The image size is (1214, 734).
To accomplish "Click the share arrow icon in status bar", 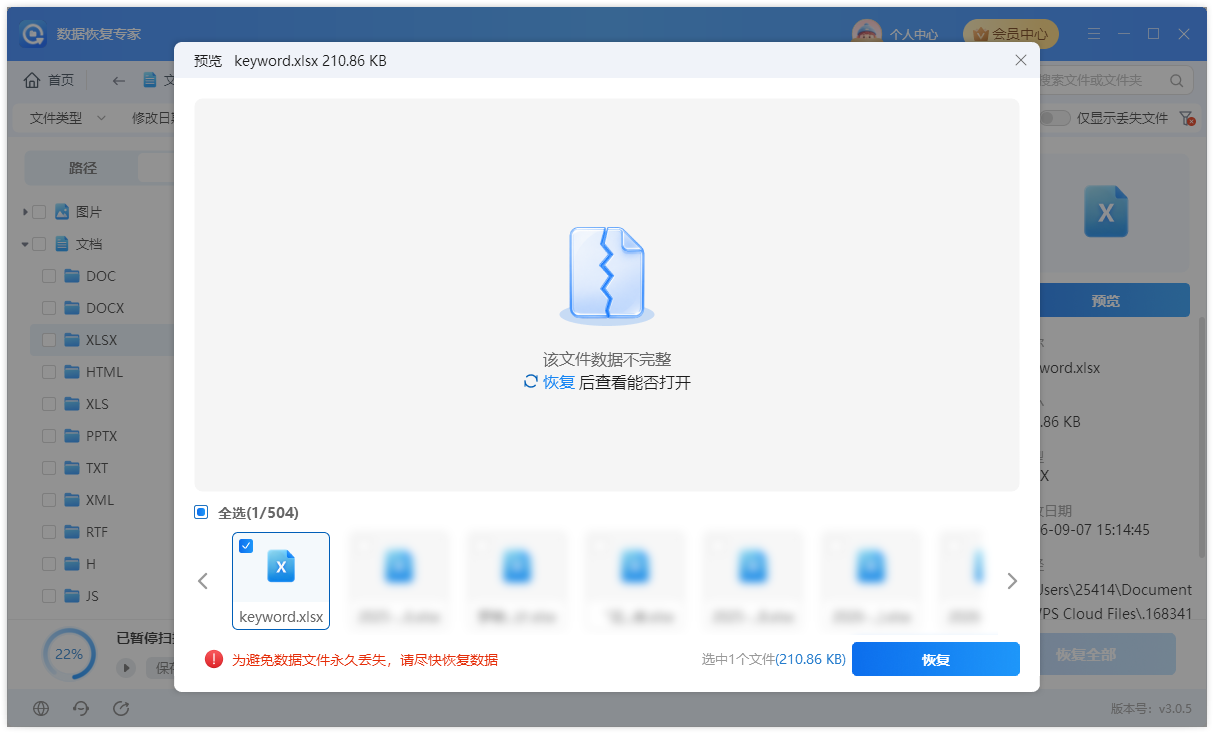I will [x=121, y=708].
